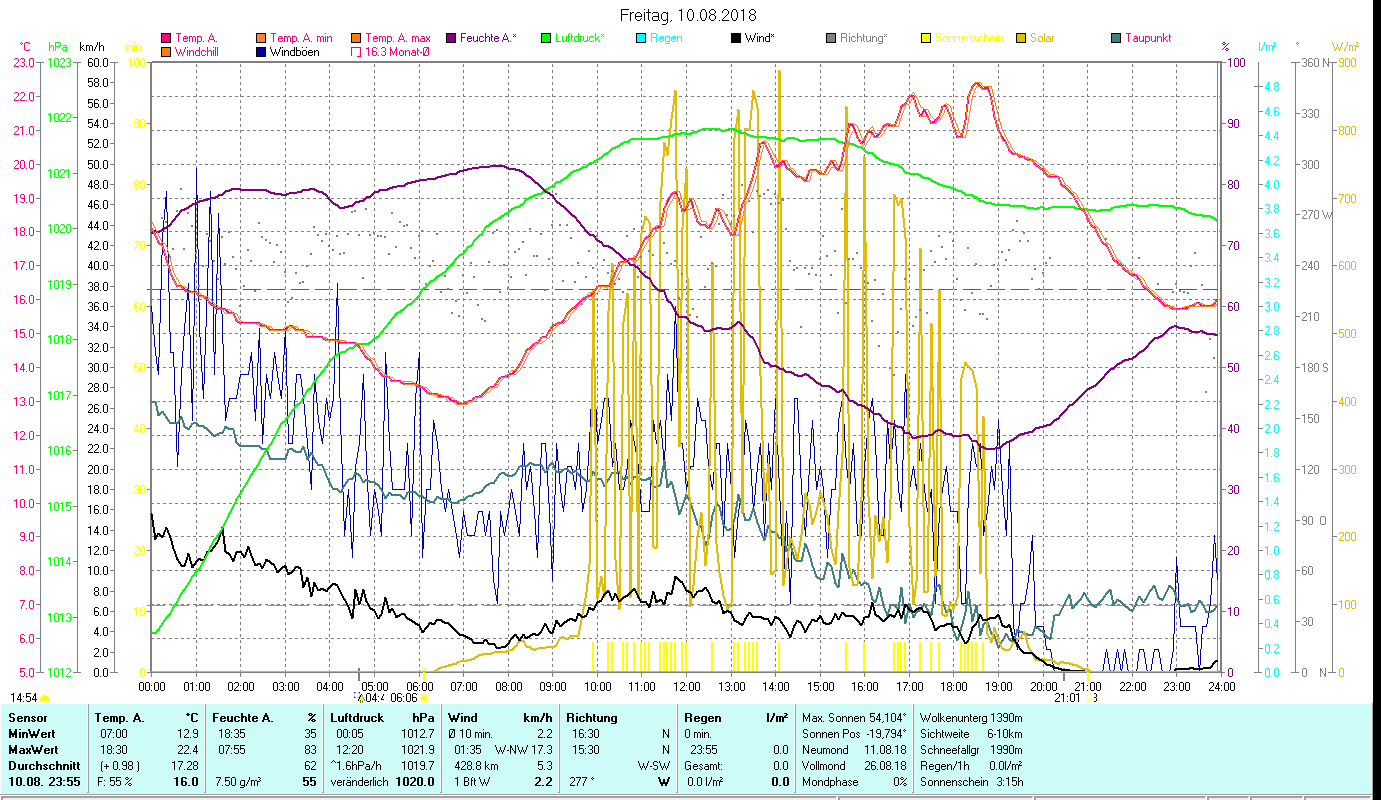Click the blue Windböen legend swatch
This screenshot has width=1381, height=800.
point(262,51)
